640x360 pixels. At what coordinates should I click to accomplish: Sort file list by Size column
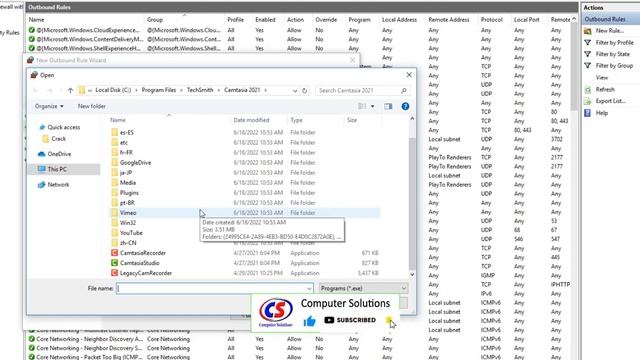coord(352,120)
